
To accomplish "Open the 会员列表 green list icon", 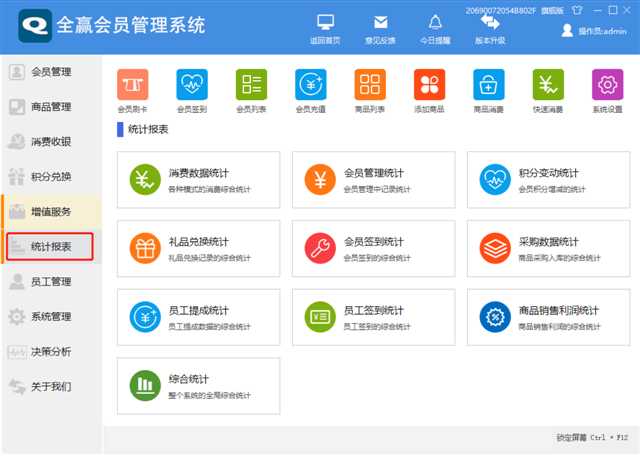I will (x=251, y=85).
